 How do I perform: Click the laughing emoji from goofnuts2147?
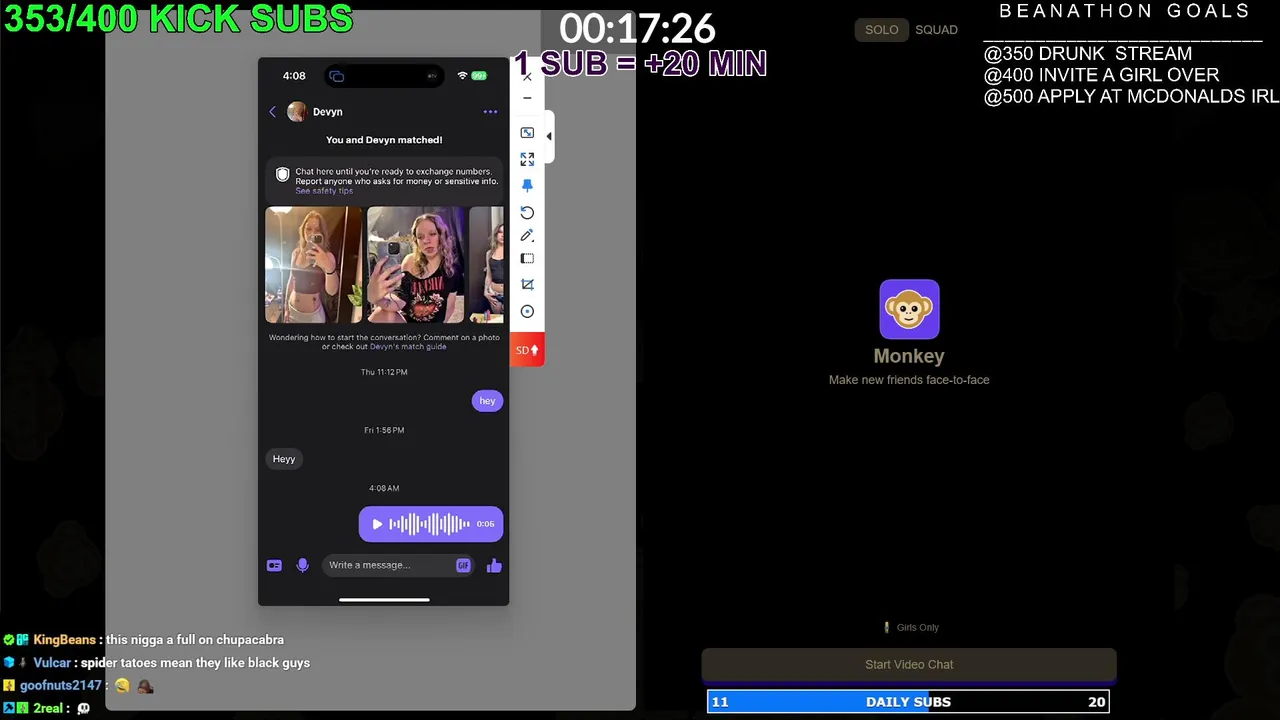point(122,686)
